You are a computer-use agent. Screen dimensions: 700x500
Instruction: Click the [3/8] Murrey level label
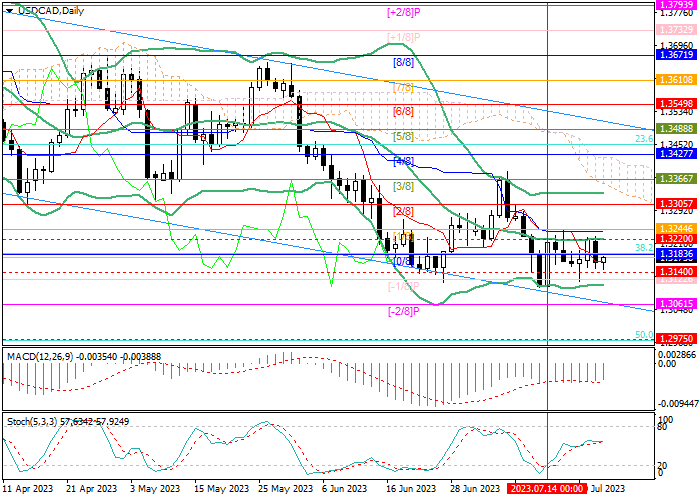[x=404, y=187]
